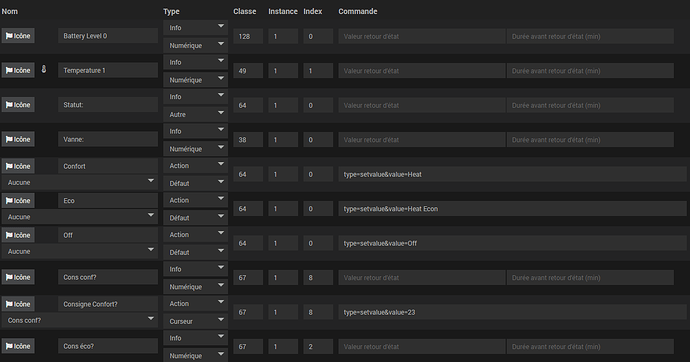Click the command field with value=Off
The height and width of the screenshot is (362, 690).
[512, 243]
